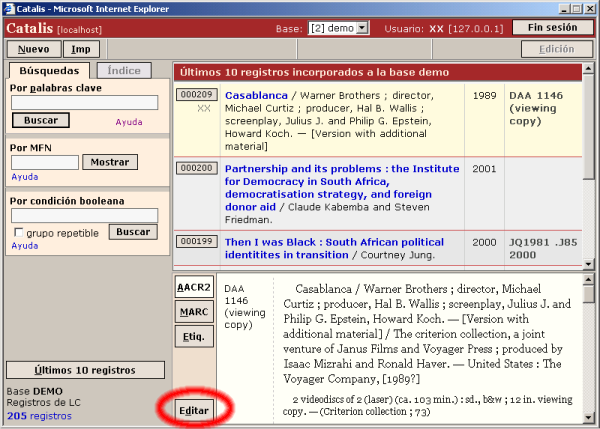Image resolution: width=600 pixels, height=429 pixels.
Task: Click the Nuevo button
Action: point(34,49)
